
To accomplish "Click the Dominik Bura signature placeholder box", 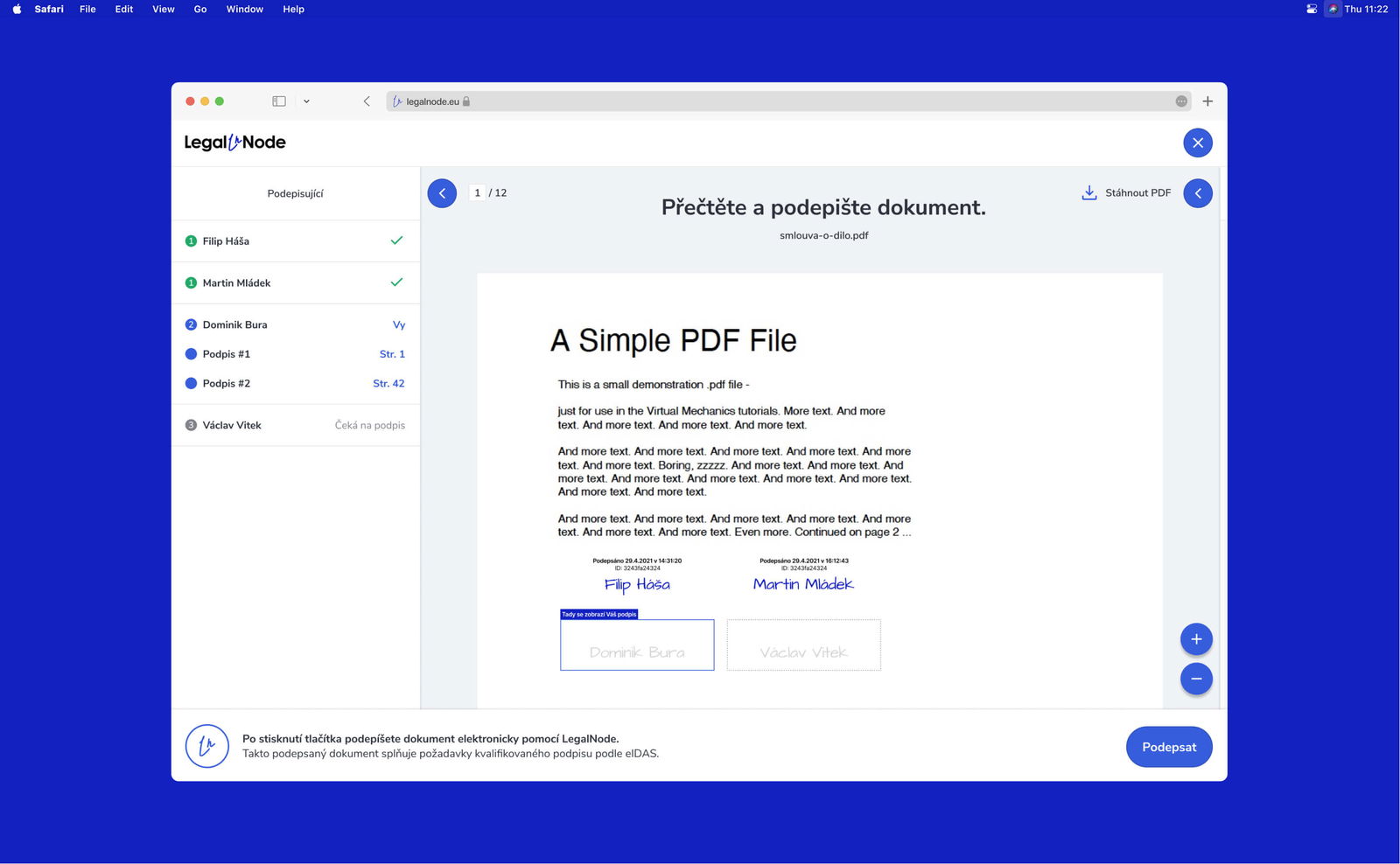I will coord(637,645).
